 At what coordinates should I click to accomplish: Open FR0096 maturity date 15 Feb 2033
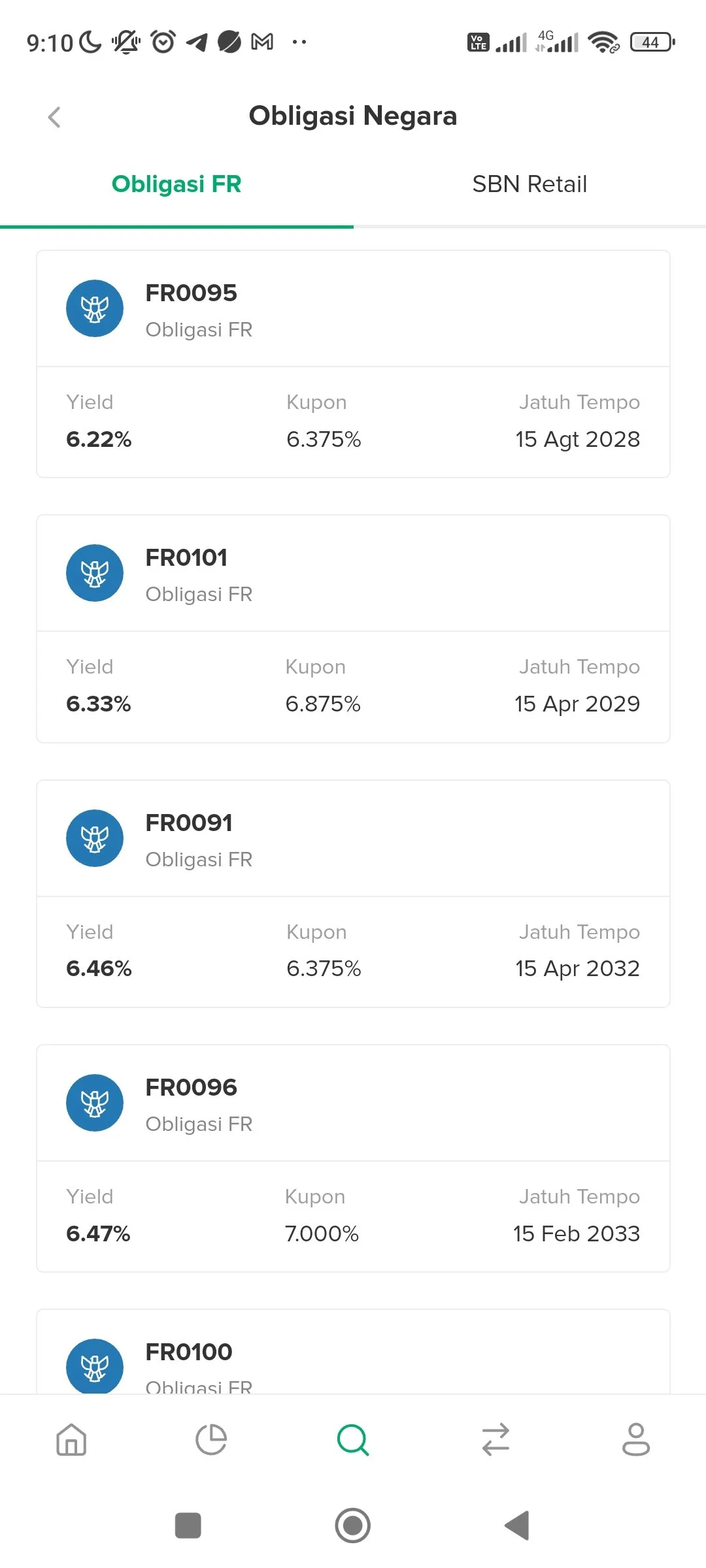point(577,1233)
